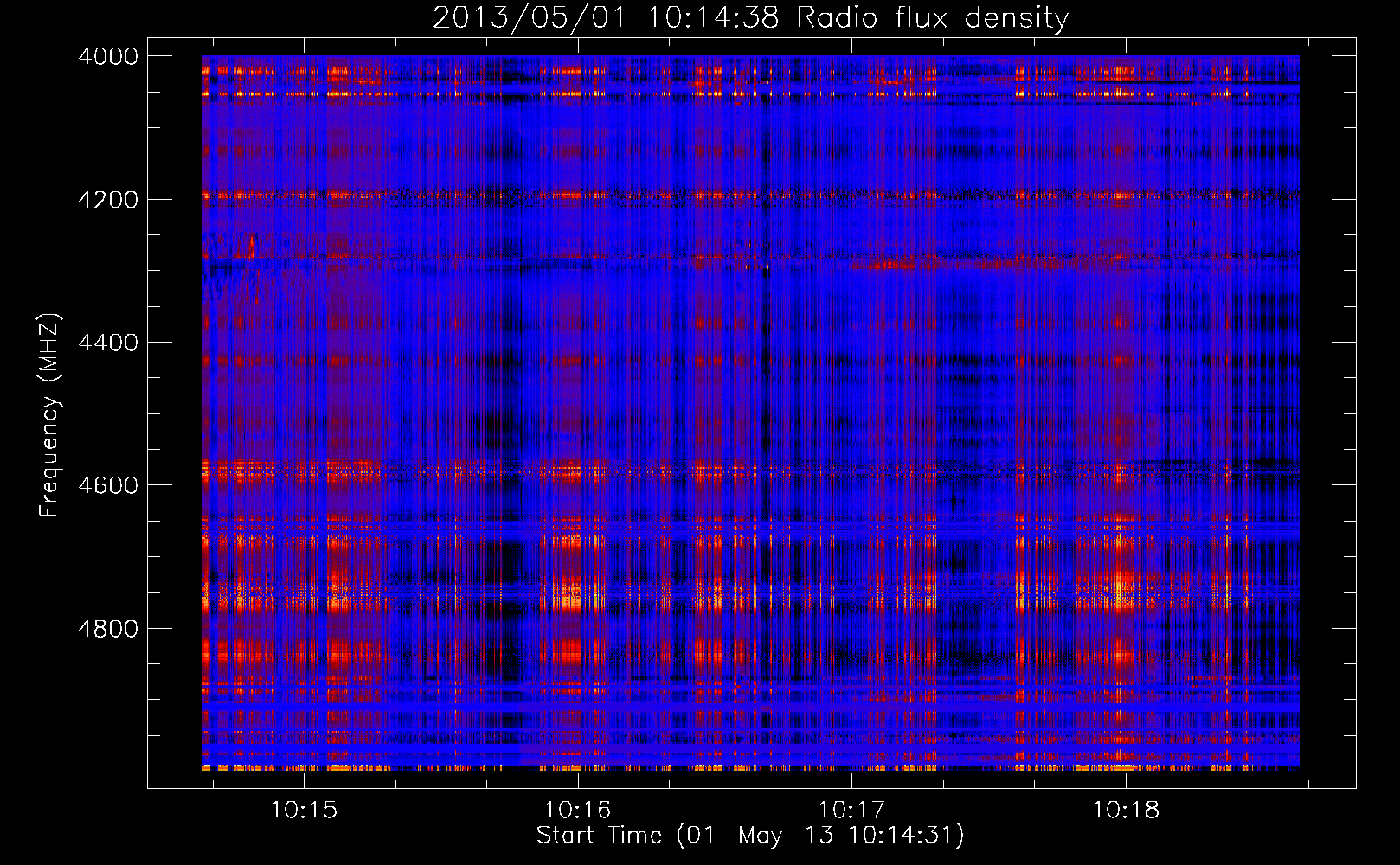The width and height of the screenshot is (1400, 865).
Task: Select the 4800 frequency tick label
Action: coord(108,629)
